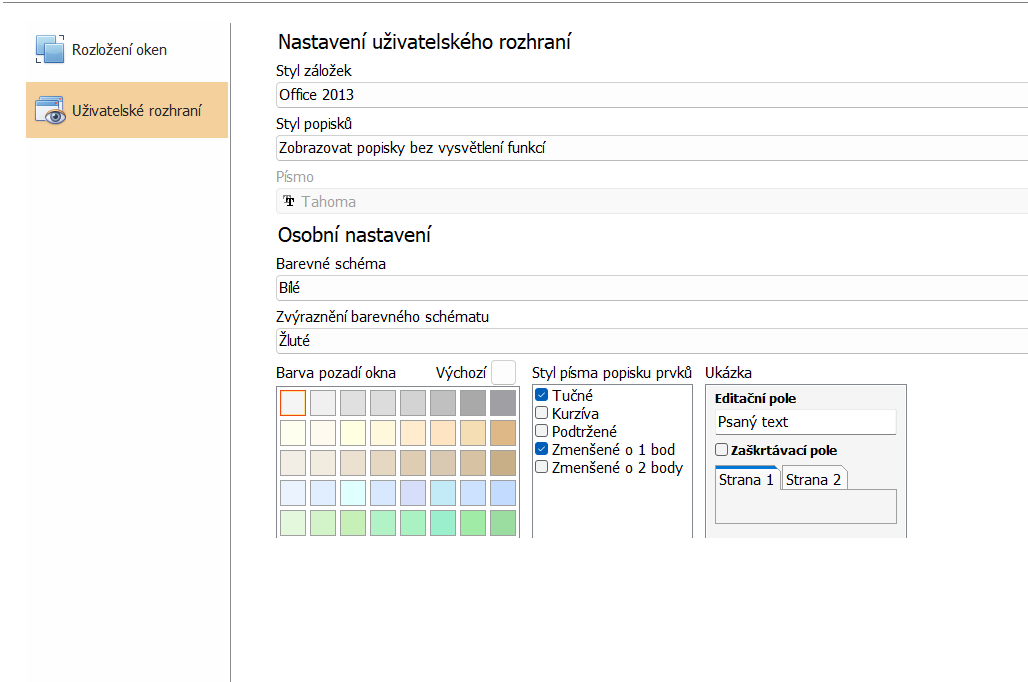
Task: Select the Uživatelské rozhraní sidebar item
Action: [x=127, y=110]
